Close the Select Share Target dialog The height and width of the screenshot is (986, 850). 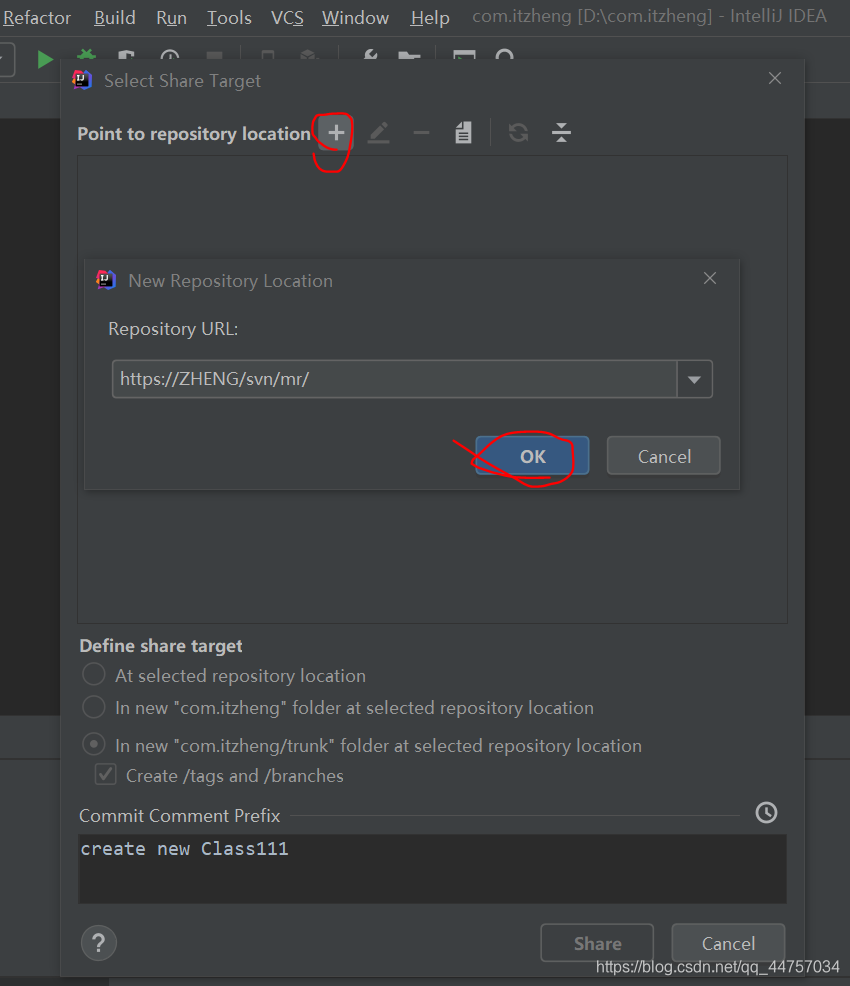775,78
